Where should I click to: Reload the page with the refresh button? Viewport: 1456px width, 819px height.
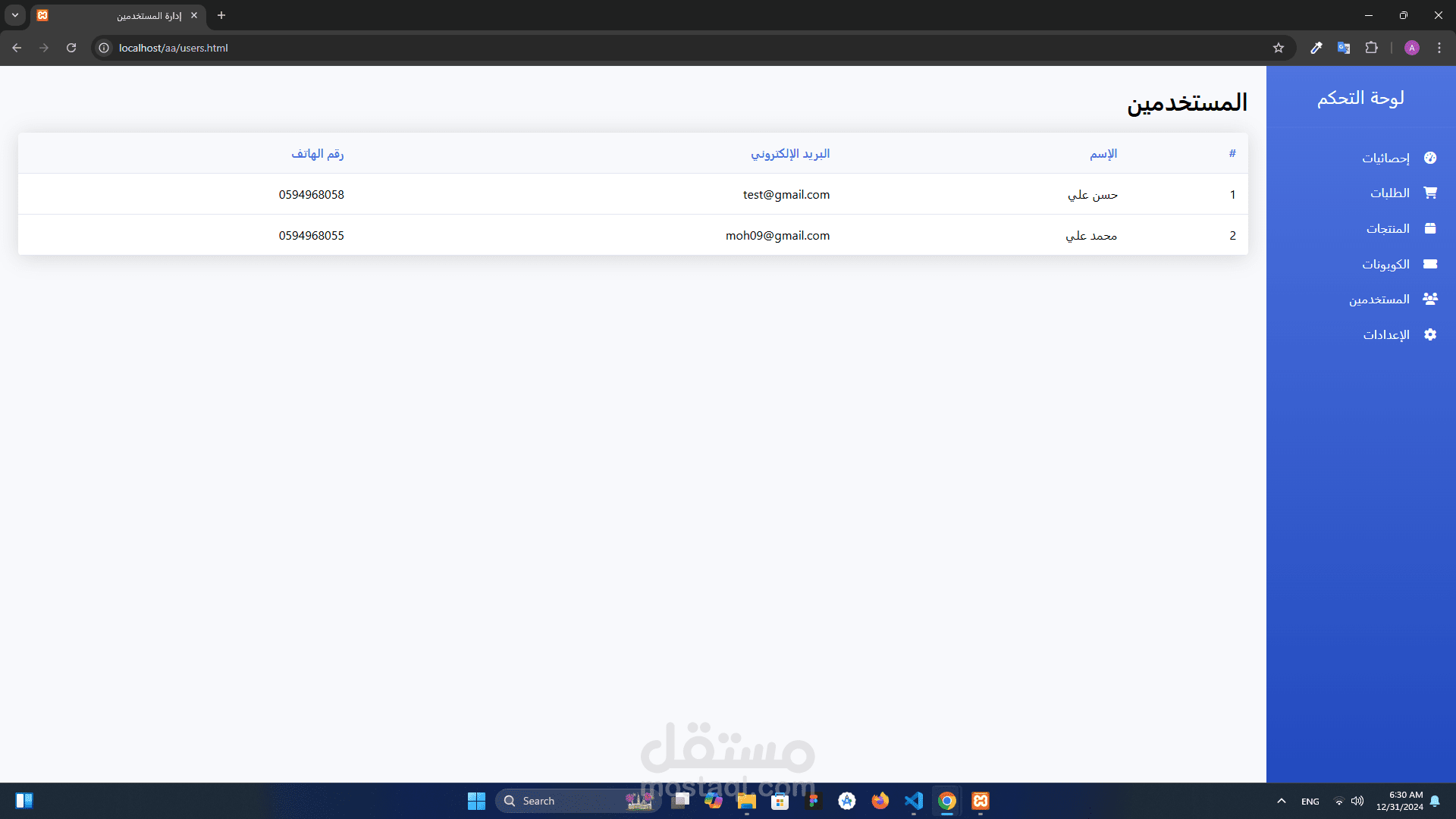tap(71, 48)
